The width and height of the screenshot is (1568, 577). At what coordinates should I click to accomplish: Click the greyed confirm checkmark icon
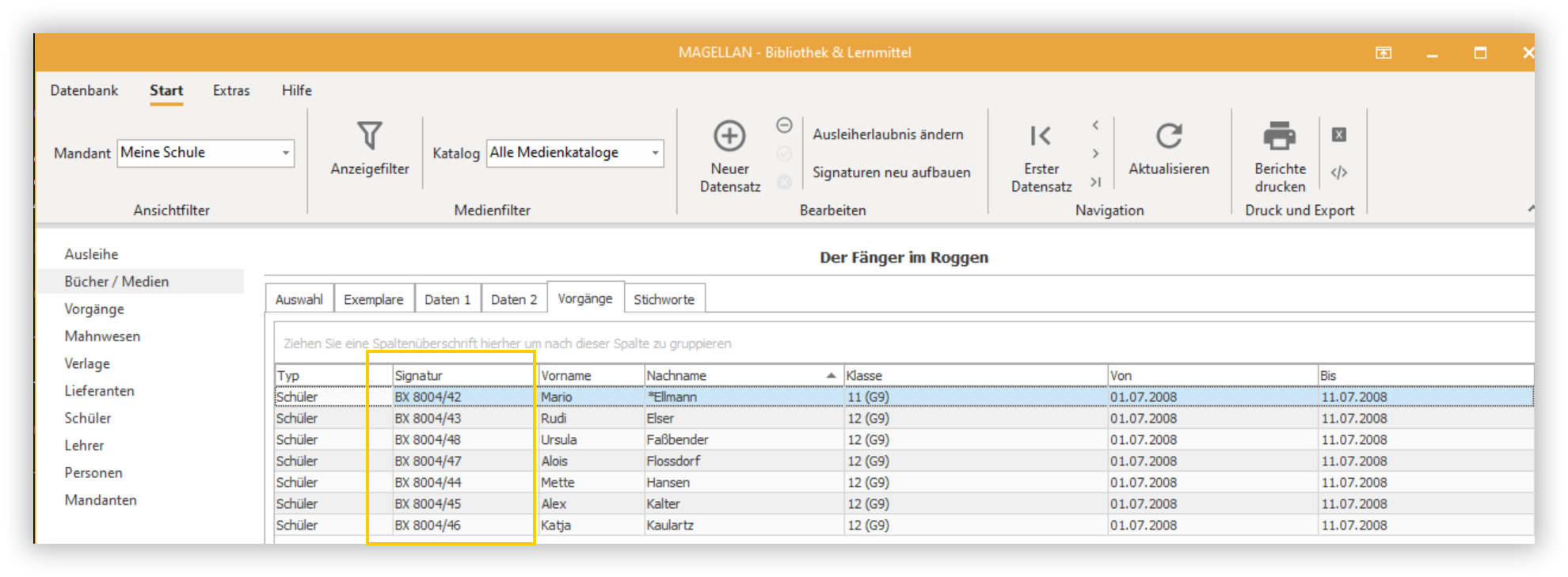tap(784, 154)
